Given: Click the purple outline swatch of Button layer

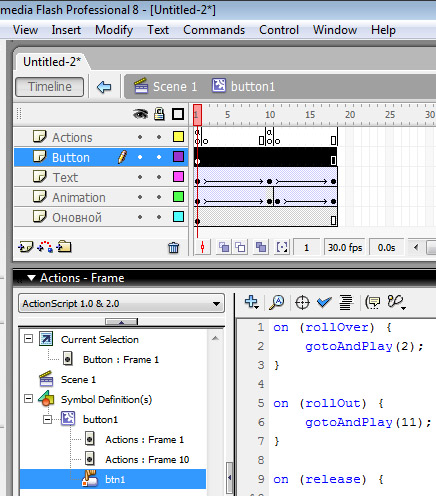Looking at the screenshot, I should point(178,157).
